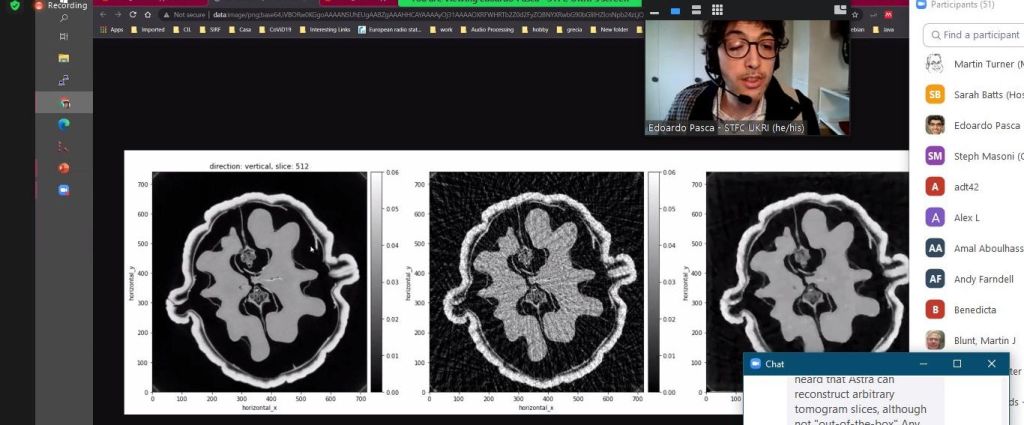Go to the browser home page
Viewport: 1024px width, 425px height.
(x=147, y=16)
